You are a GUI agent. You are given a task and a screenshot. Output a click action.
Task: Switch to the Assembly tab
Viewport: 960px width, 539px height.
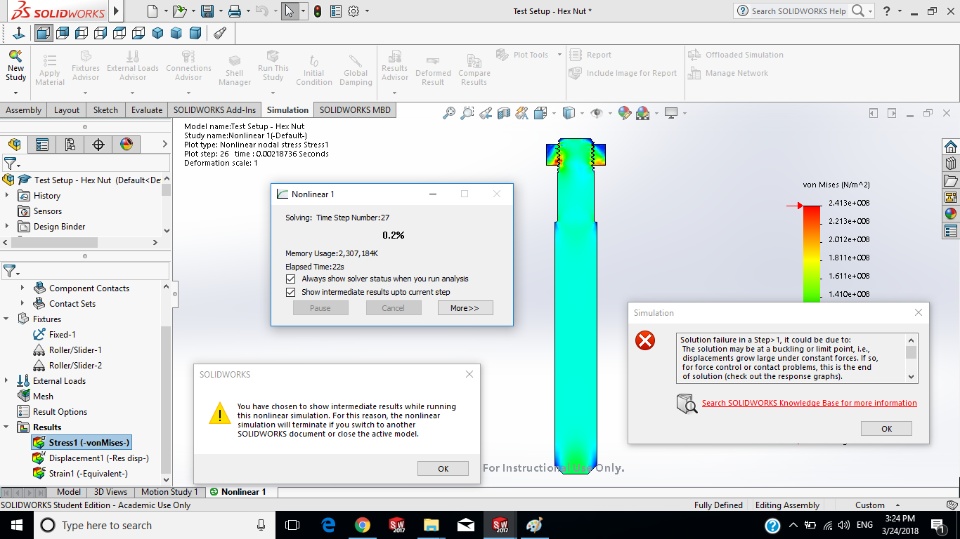pyautogui.click(x=23, y=110)
